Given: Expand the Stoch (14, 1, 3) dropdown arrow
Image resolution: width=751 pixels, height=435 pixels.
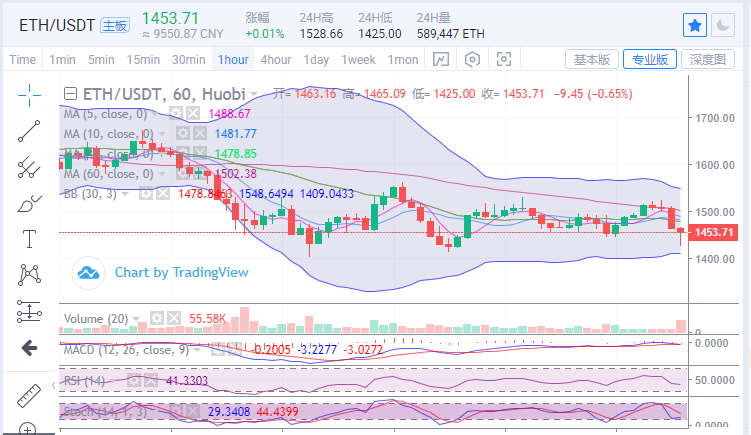Looking at the screenshot, I should pos(155,411).
